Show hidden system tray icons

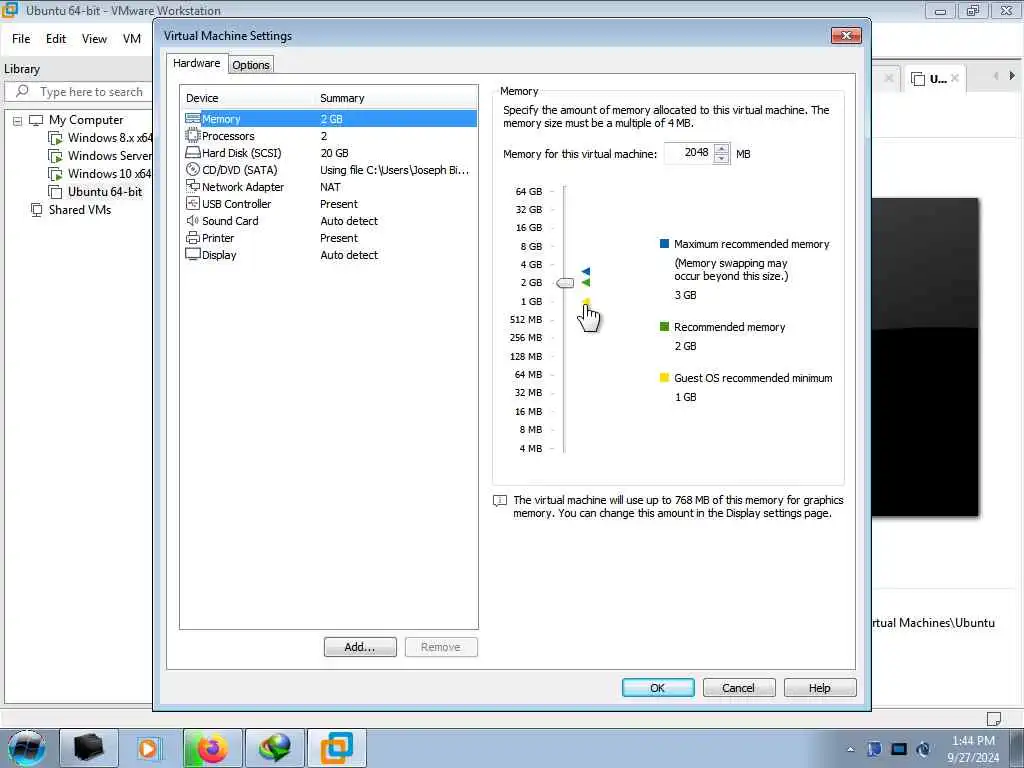pos(850,749)
